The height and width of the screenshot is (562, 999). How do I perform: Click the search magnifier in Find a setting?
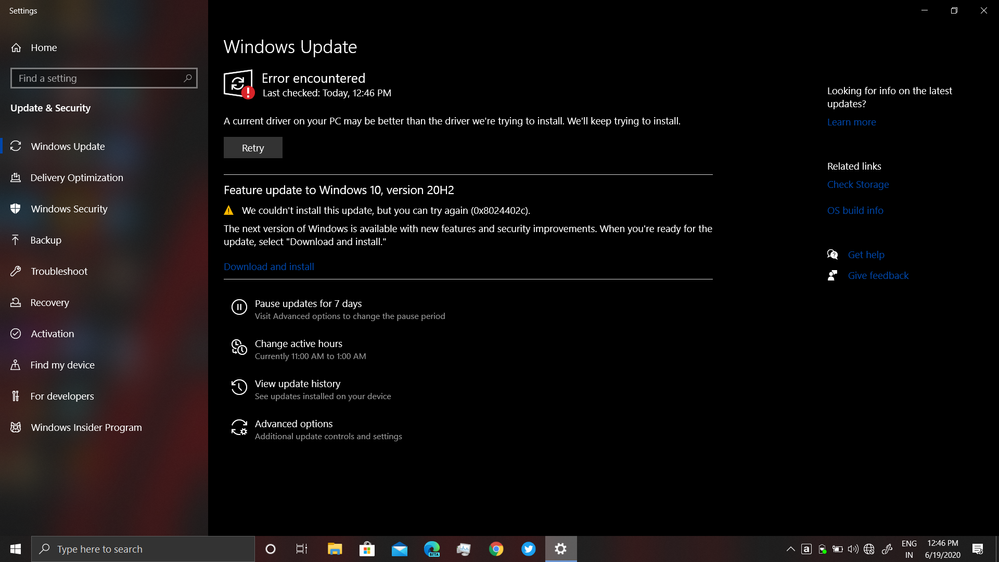tap(187, 78)
